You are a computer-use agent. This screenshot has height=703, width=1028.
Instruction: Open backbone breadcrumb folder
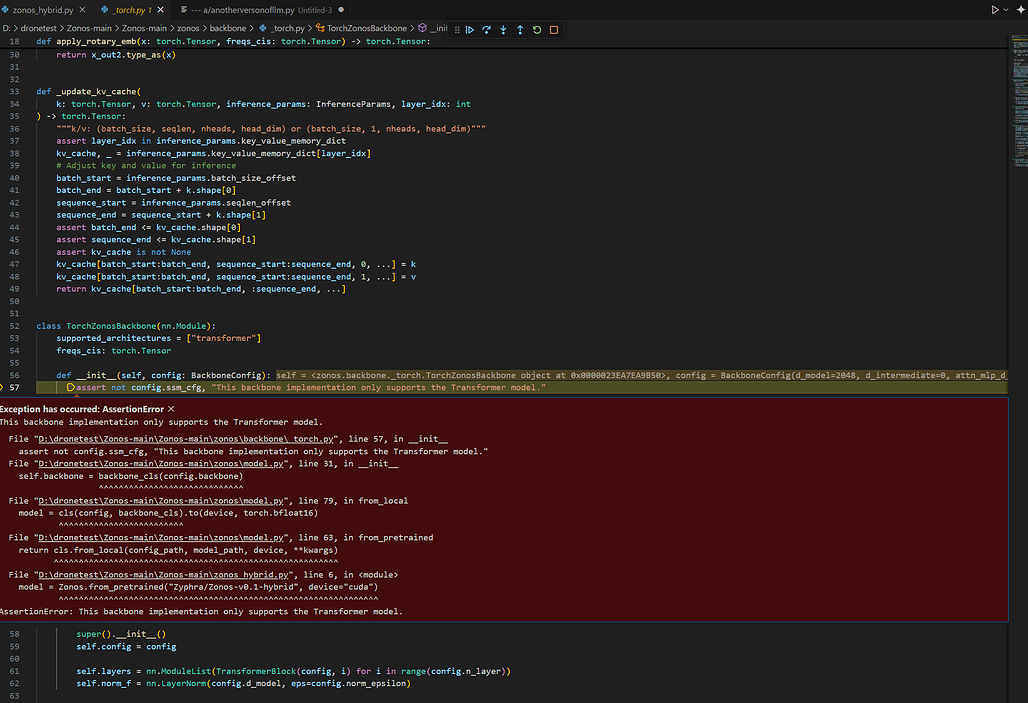(x=227, y=28)
